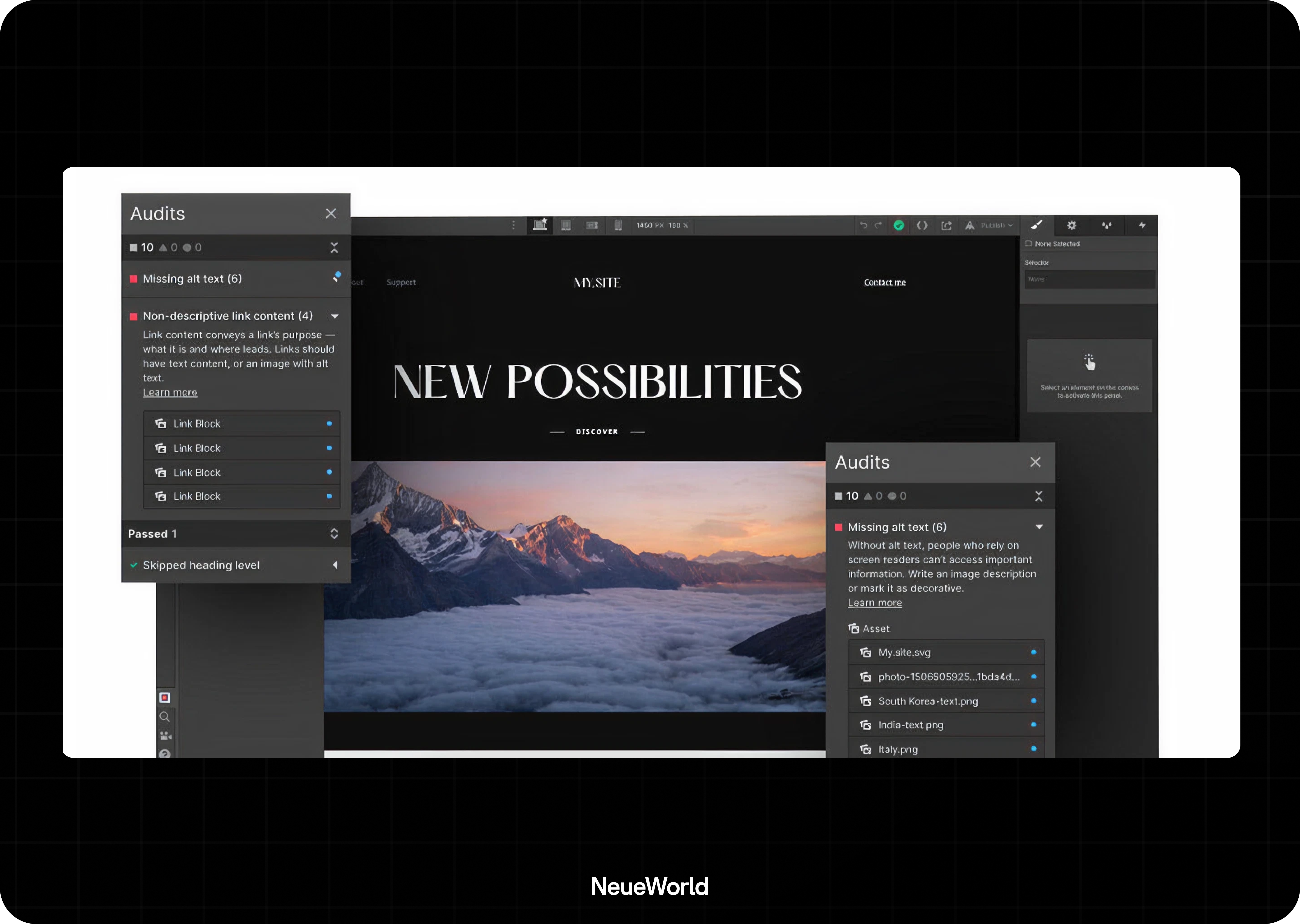
Task: Click the Support nav link on canvas
Action: pos(401,282)
